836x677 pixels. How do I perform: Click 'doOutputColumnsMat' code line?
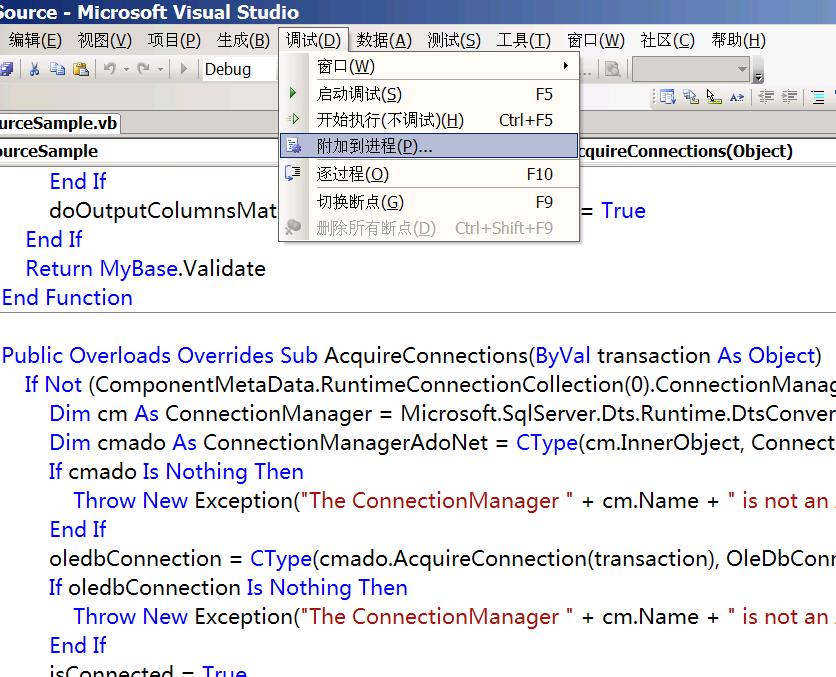(163, 211)
